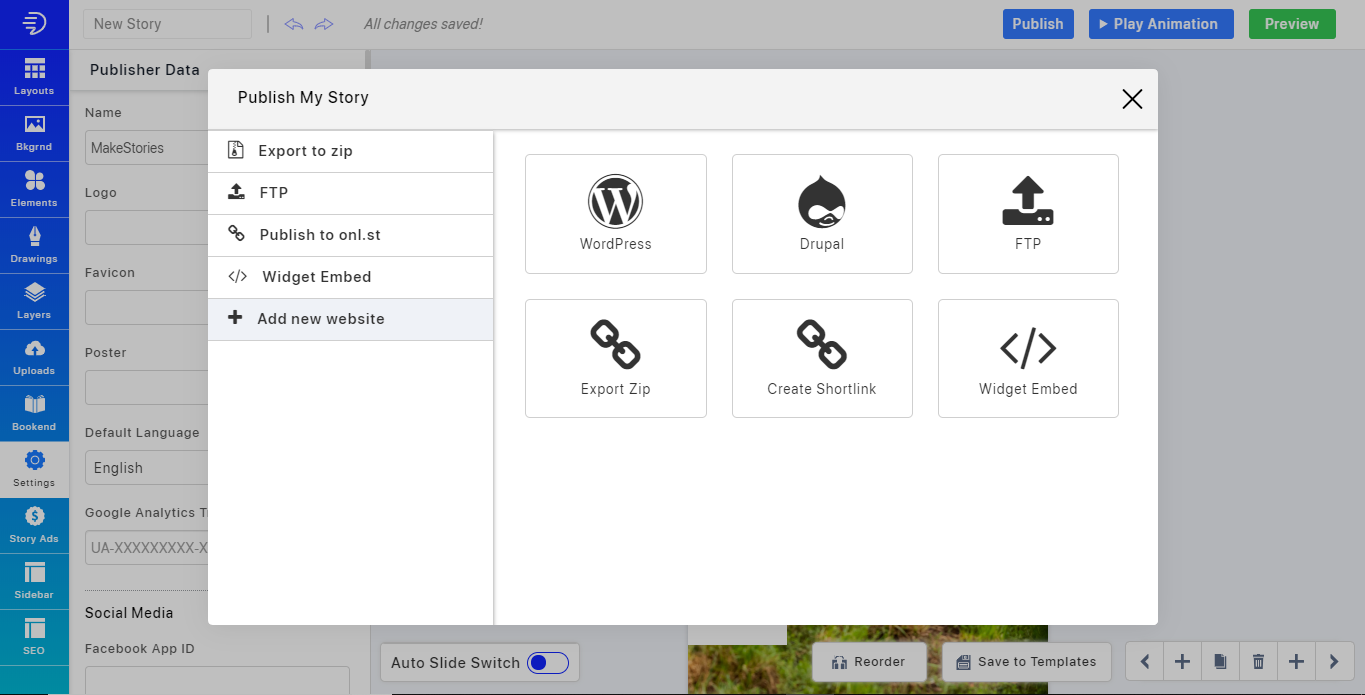Open the Elements sidebar panel

pyautogui.click(x=34, y=189)
